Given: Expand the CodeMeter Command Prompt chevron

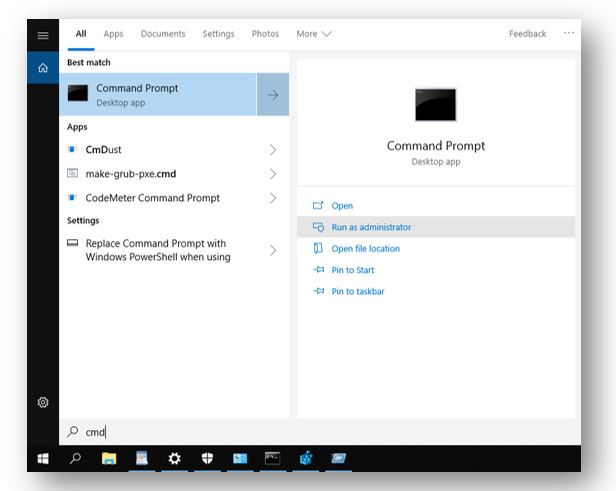Looking at the screenshot, I should click(x=273, y=198).
